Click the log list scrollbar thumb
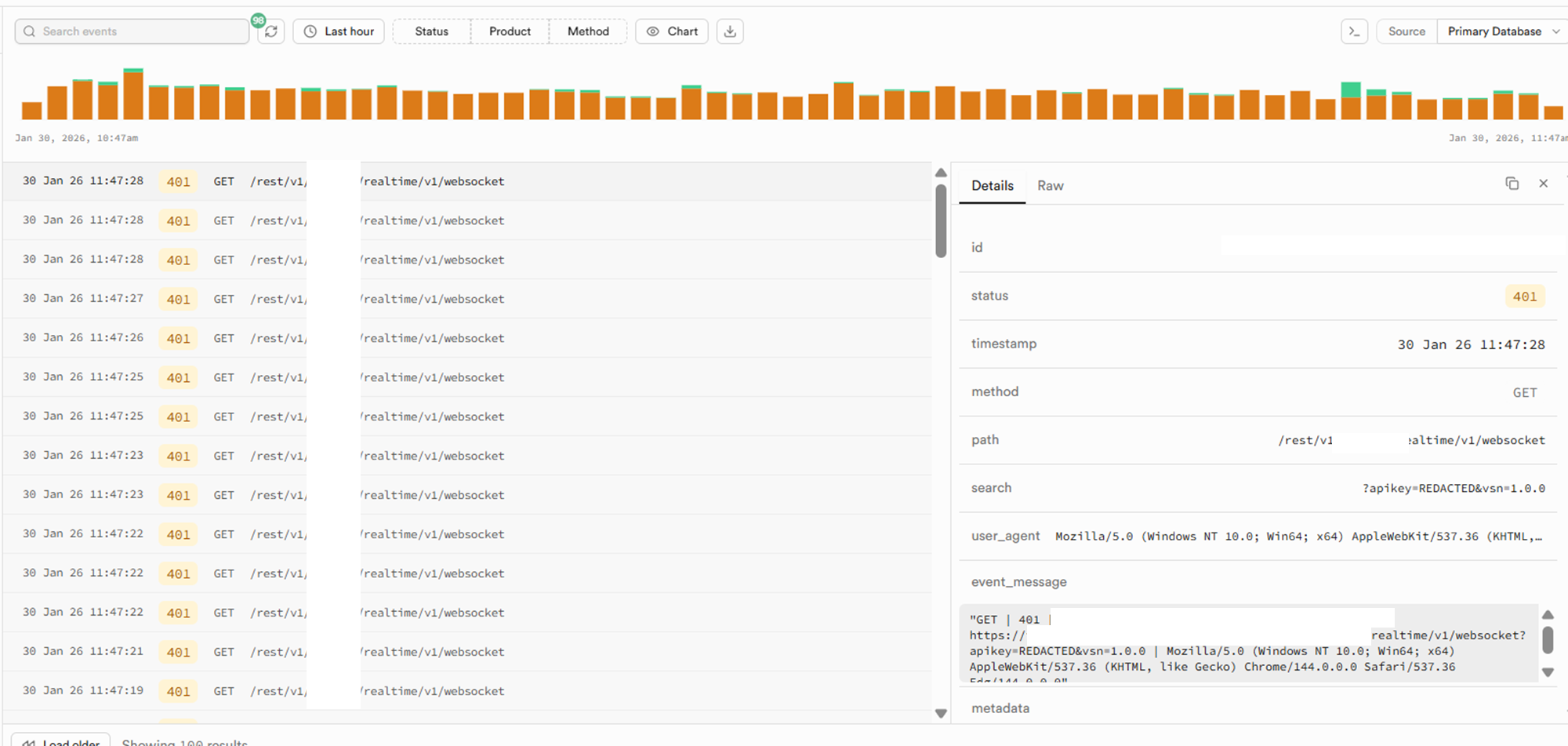 tap(941, 220)
